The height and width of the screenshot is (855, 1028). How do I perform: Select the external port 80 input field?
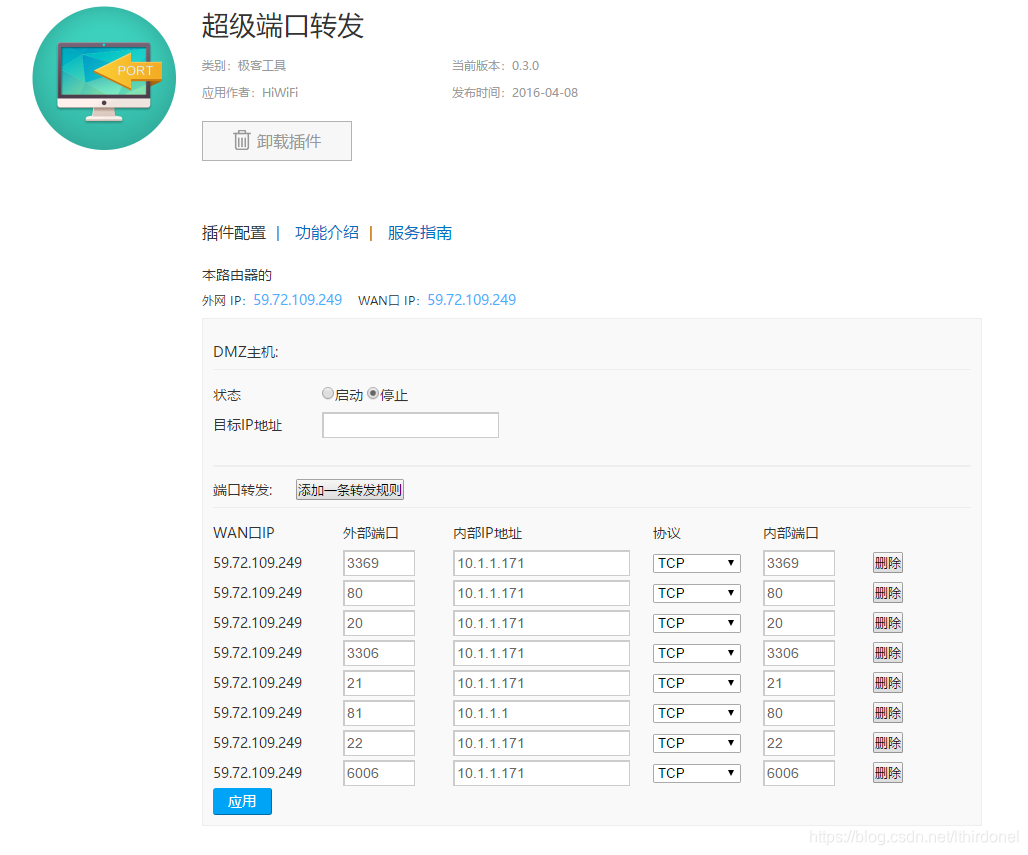[378, 593]
